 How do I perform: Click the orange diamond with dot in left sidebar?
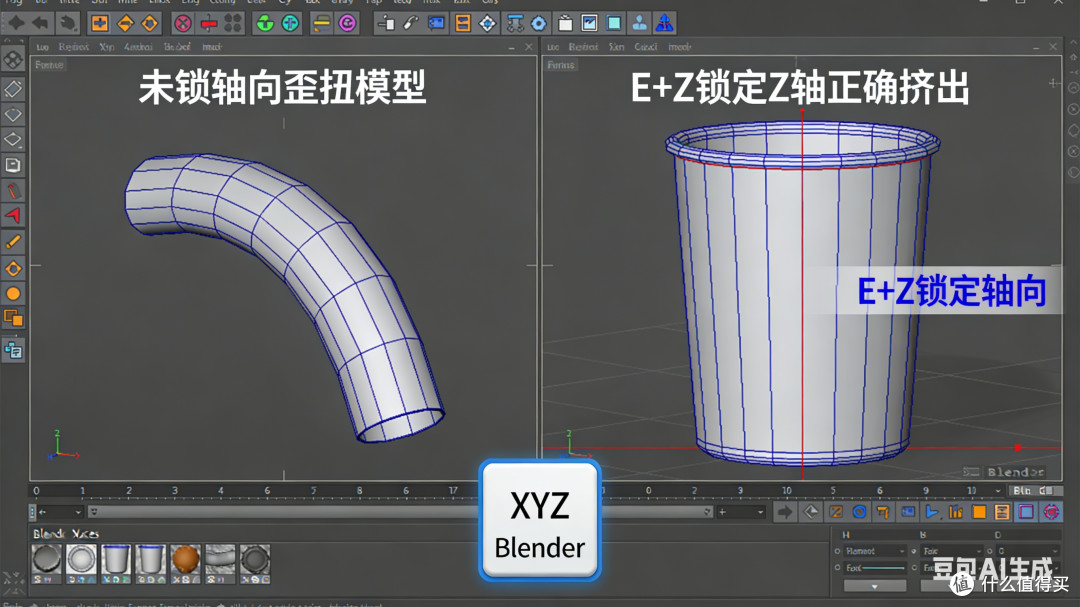tap(13, 269)
